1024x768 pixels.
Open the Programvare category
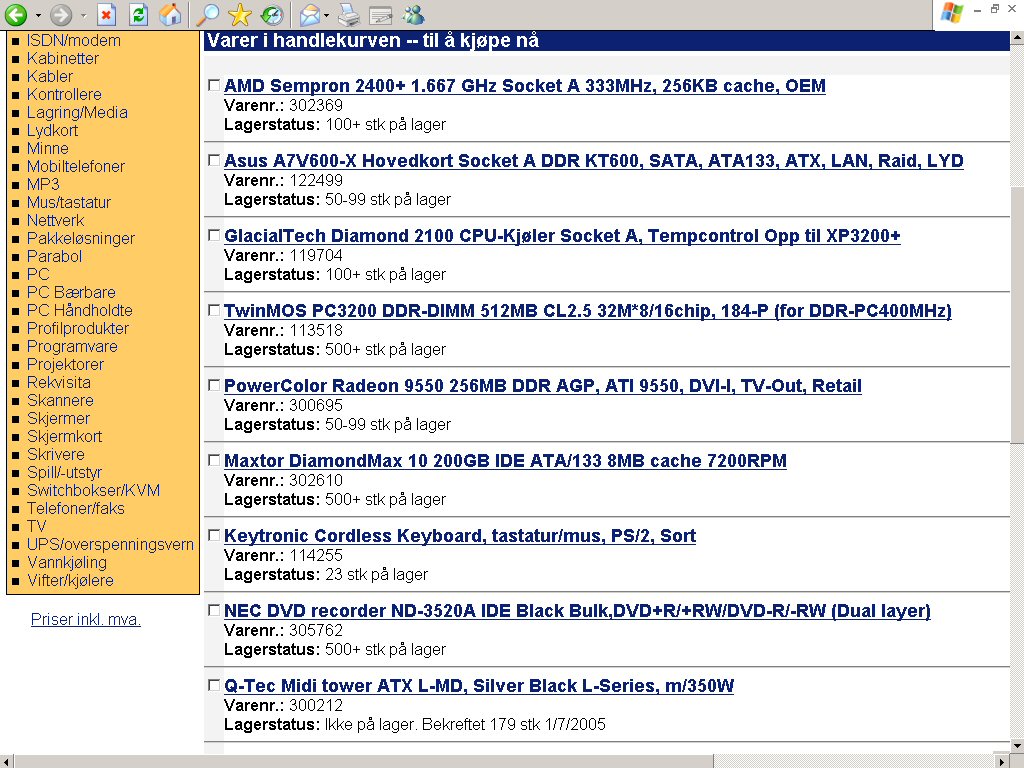click(72, 347)
